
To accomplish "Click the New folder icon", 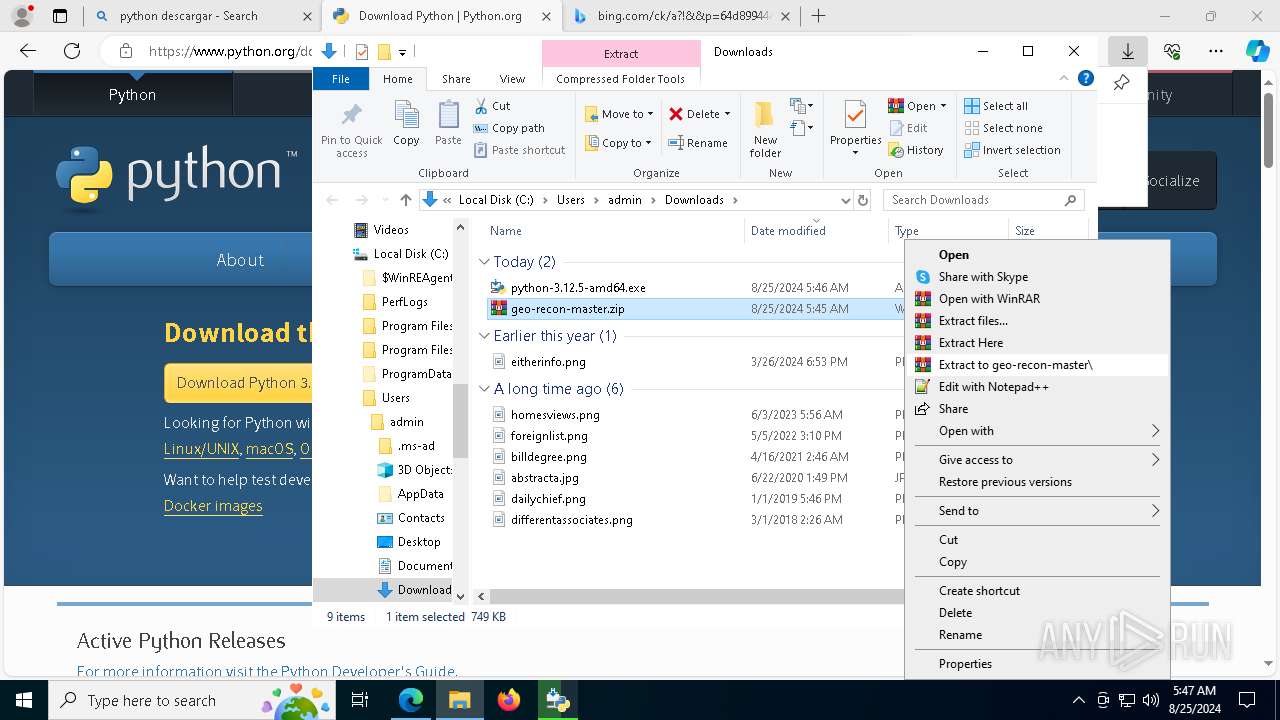I will click(765, 116).
